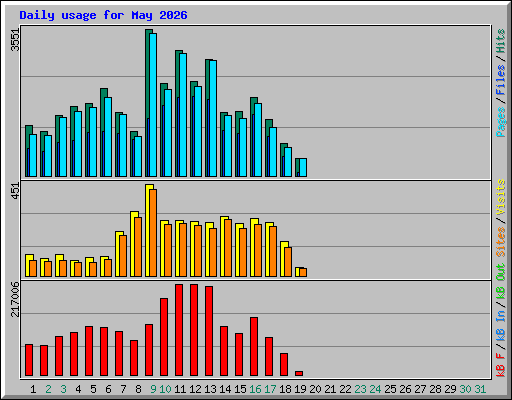
Task: Click the blue "Files" legend label
Action: [501, 80]
